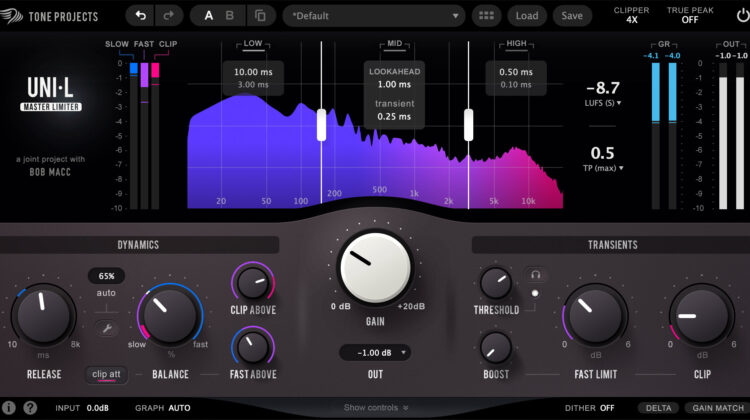Open the preset browser grid icon

(486, 16)
